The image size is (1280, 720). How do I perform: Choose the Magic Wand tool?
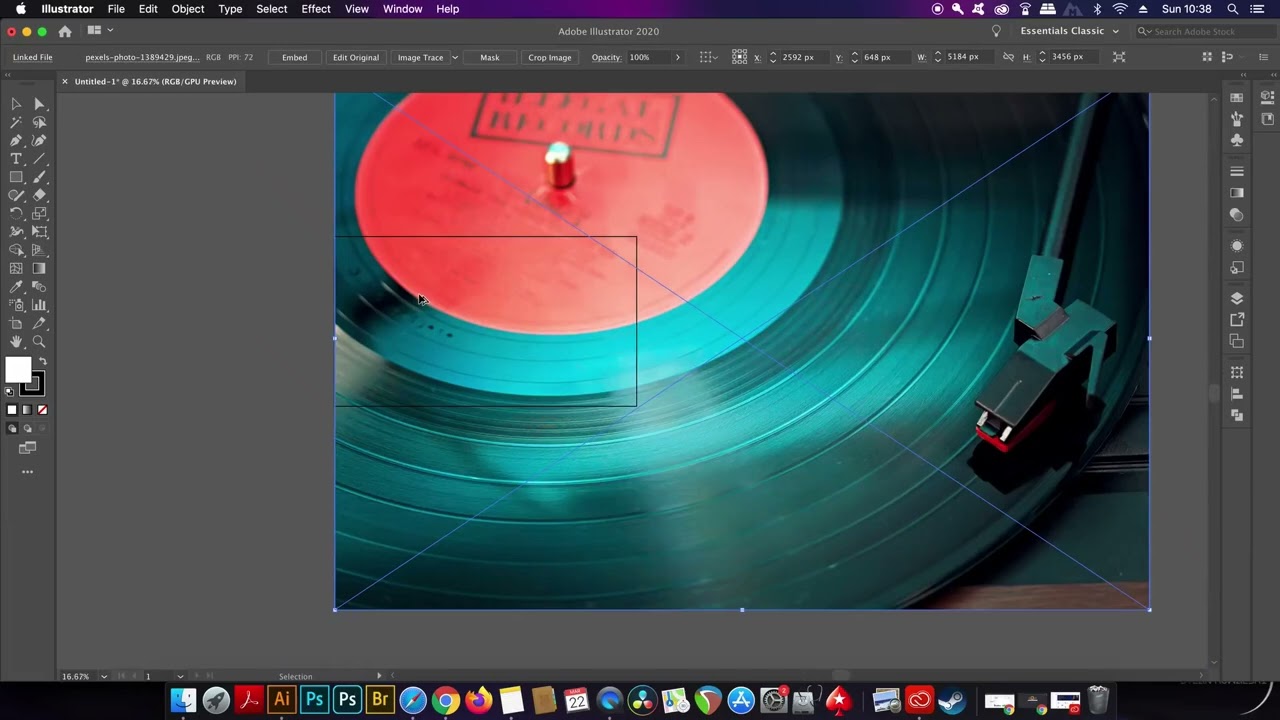(16, 122)
